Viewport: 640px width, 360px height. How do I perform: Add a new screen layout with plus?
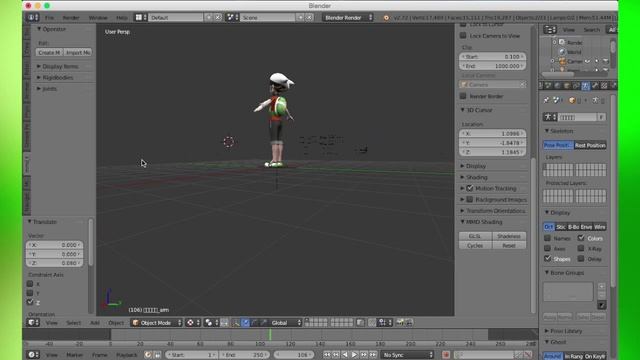[x=209, y=18]
